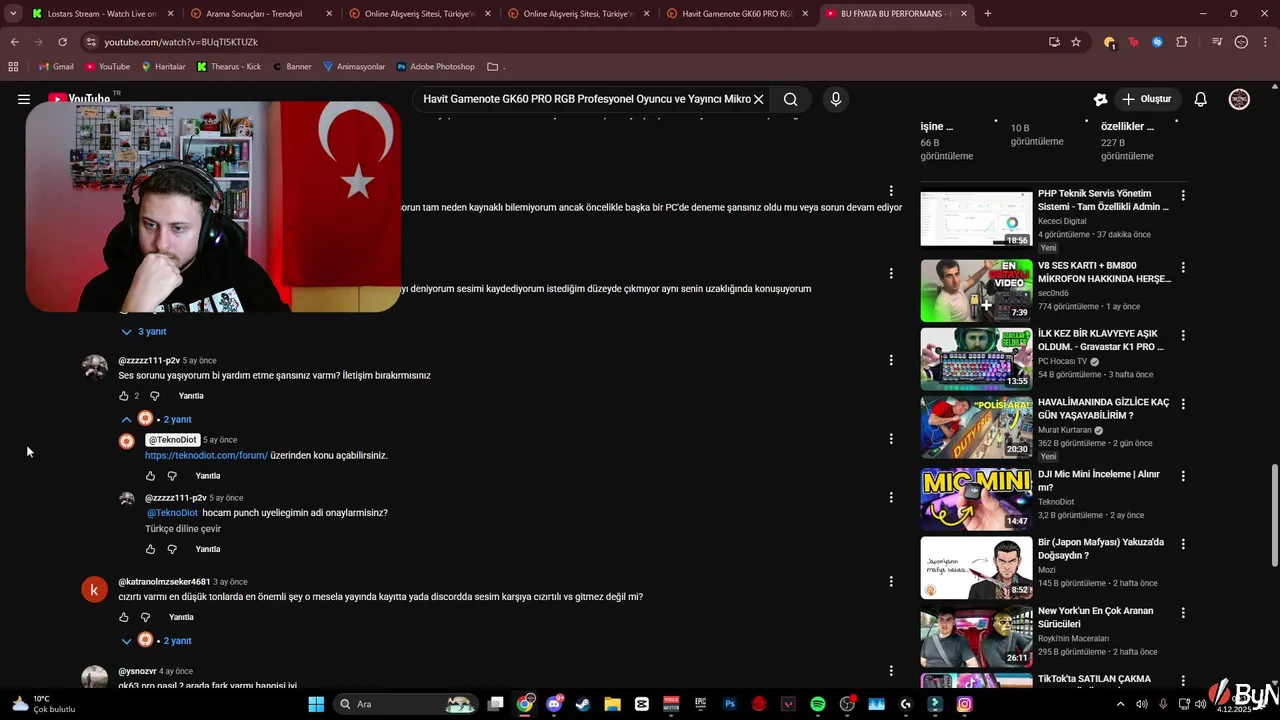Switch to Havit Gamenote GK60 PRO tab
This screenshot has height=720, width=1280.
737,14
